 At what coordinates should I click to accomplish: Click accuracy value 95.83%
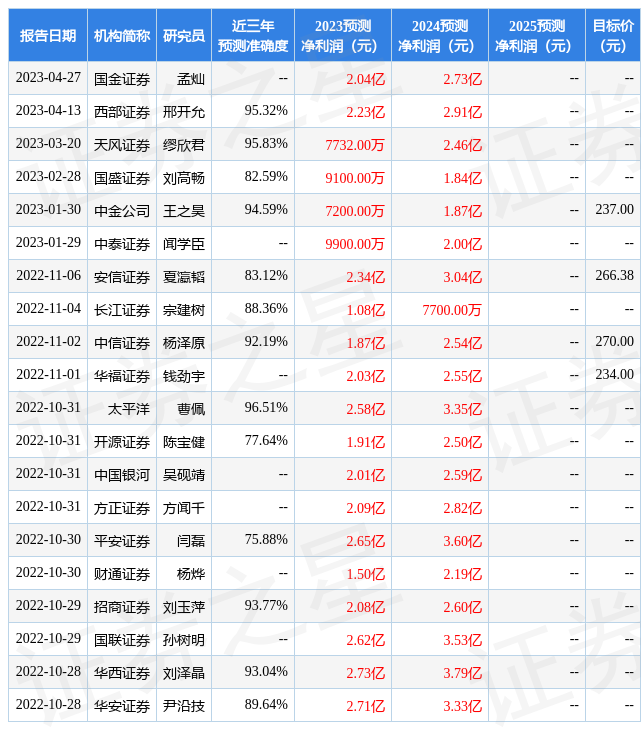tap(266, 144)
